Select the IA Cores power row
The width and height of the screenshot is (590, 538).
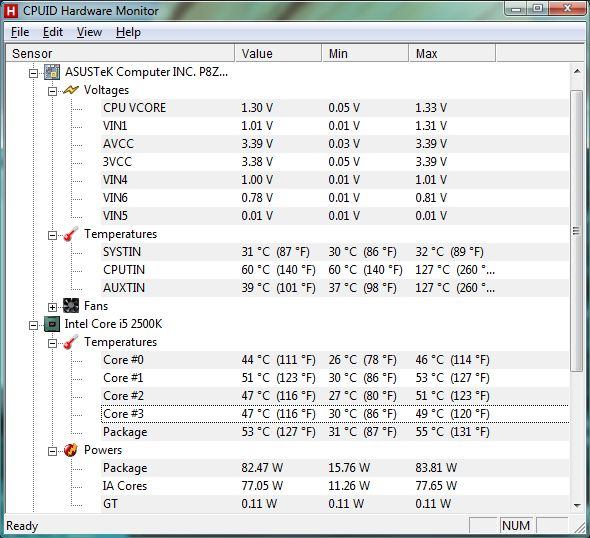pos(335,486)
